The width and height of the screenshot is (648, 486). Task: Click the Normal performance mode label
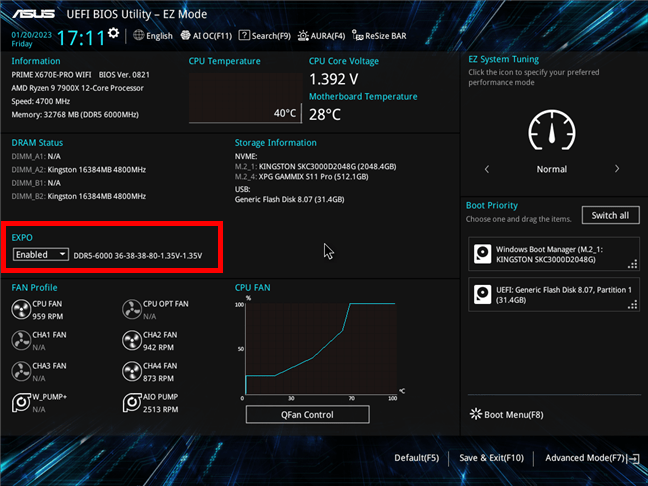[x=552, y=169]
